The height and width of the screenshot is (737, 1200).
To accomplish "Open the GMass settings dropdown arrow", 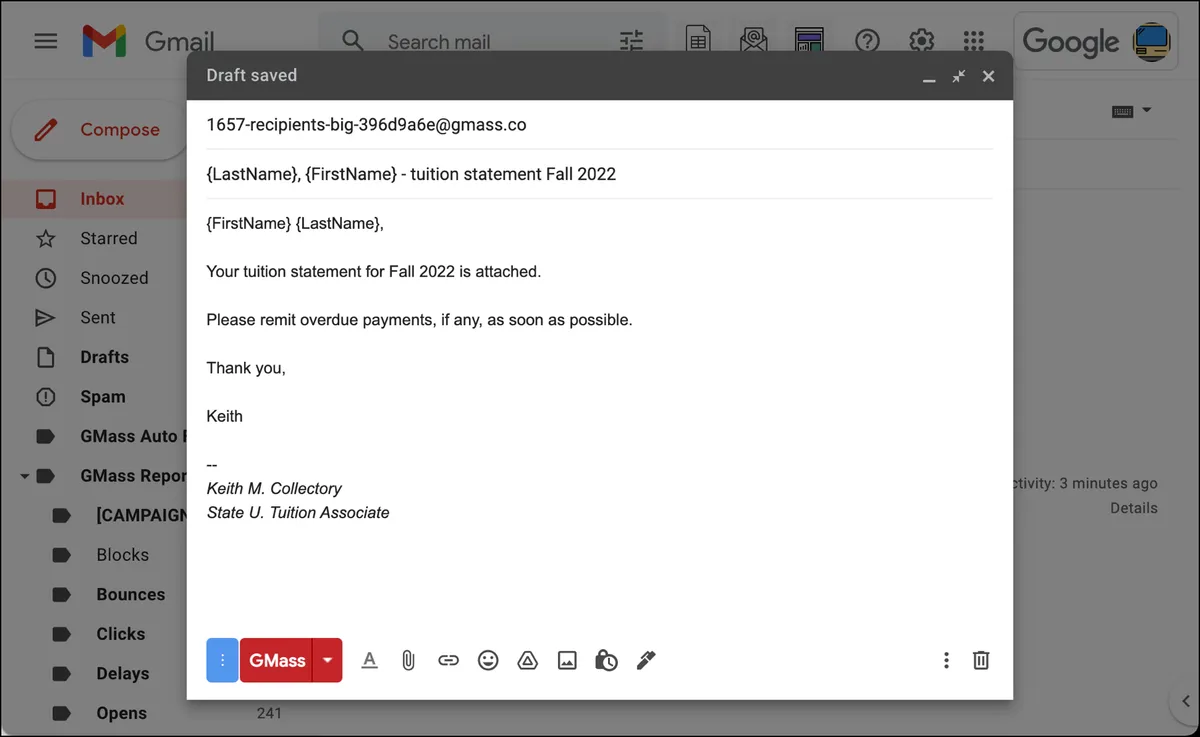I will (x=327, y=660).
